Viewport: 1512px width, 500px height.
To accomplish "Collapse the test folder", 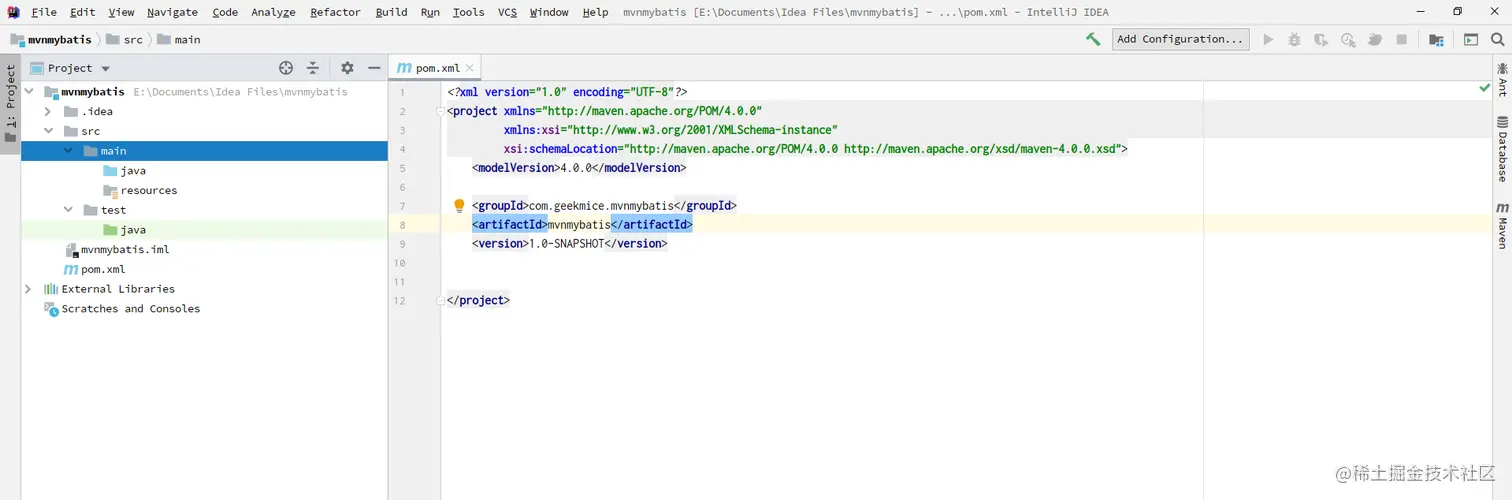I will point(68,210).
